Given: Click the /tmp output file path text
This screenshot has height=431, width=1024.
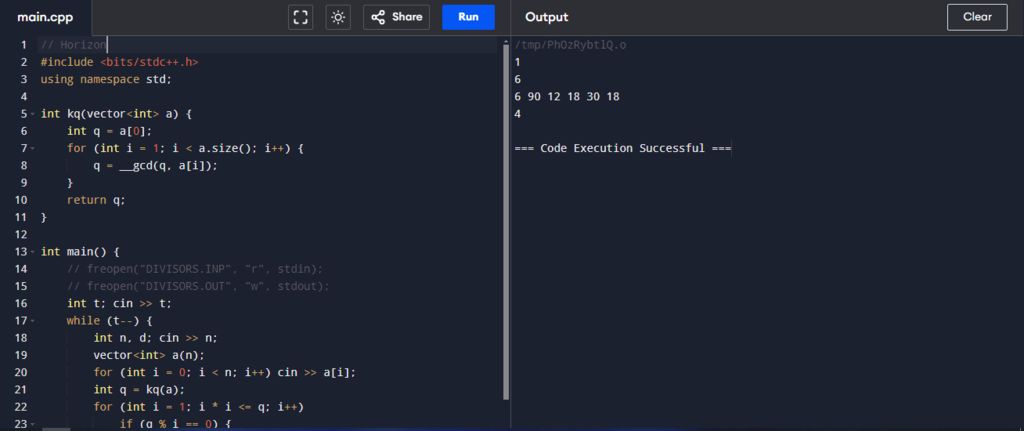Looking at the screenshot, I should (x=571, y=45).
